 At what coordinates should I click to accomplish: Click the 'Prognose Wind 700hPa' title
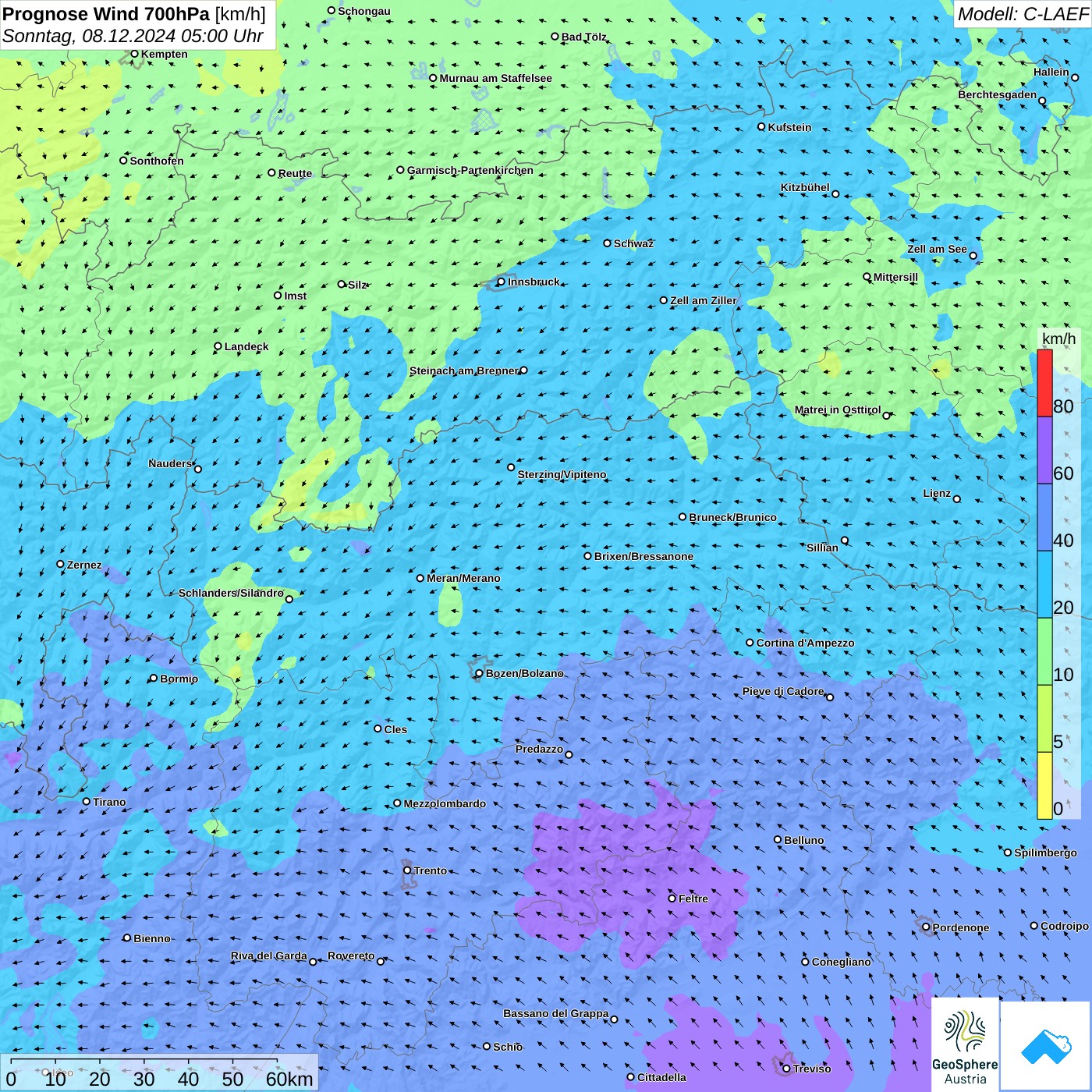pyautogui.click(x=106, y=13)
